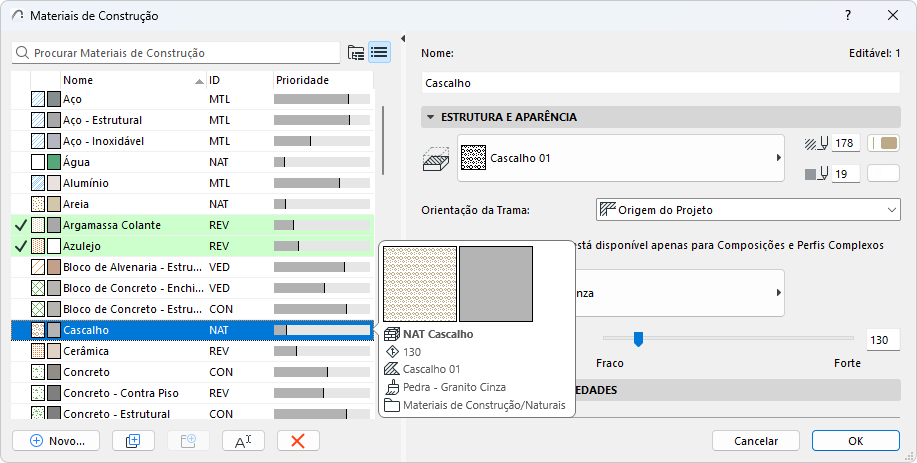Click the intersection priority slider handle
917x463 pixels.
639,339
